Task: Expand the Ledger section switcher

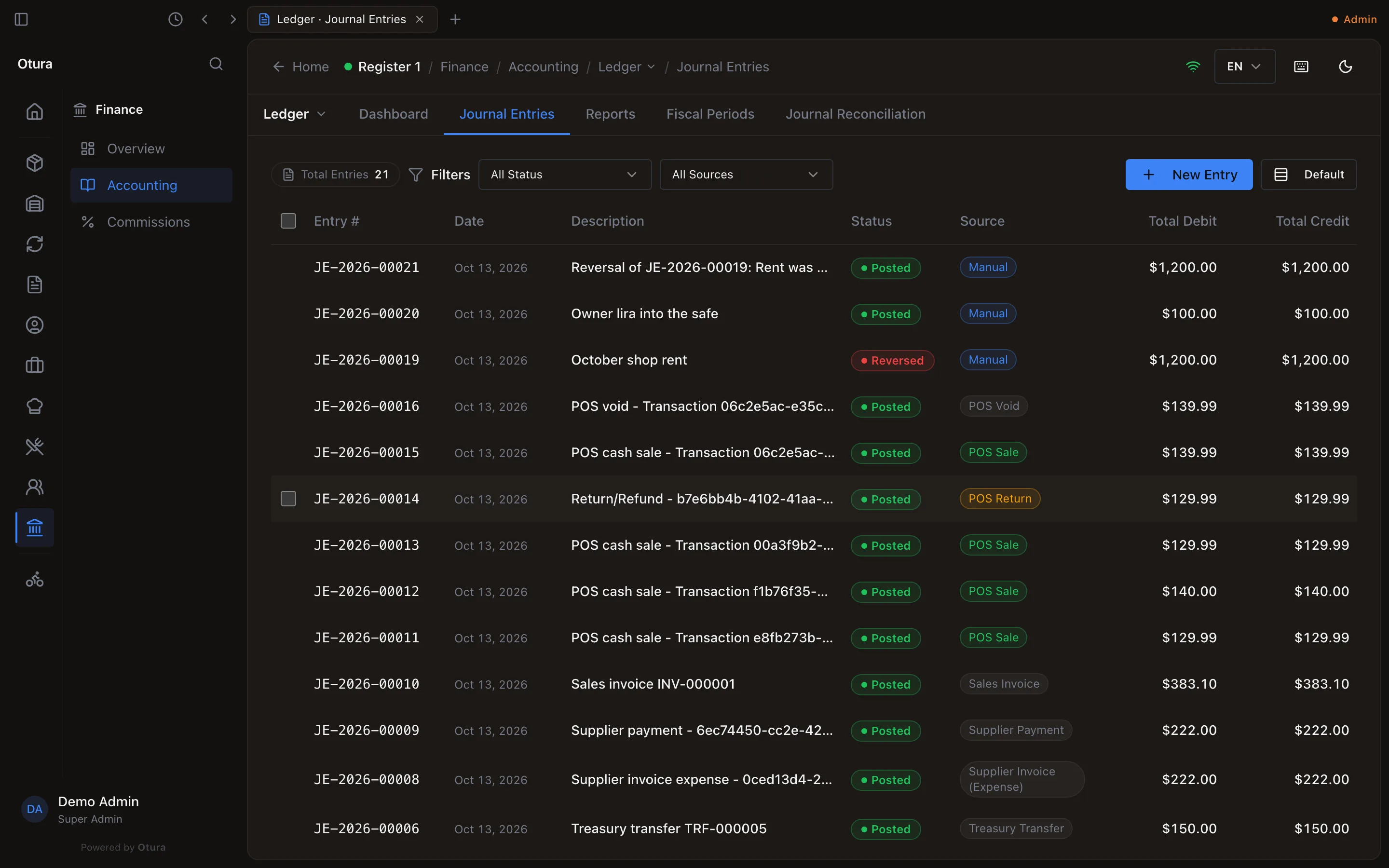Action: 295,114
